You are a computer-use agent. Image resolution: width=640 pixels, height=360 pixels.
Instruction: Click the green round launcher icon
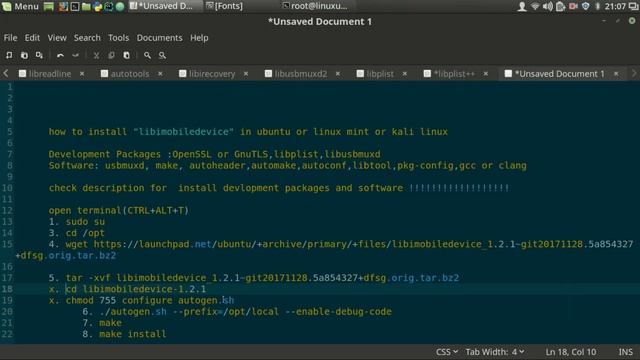[x=120, y=6]
